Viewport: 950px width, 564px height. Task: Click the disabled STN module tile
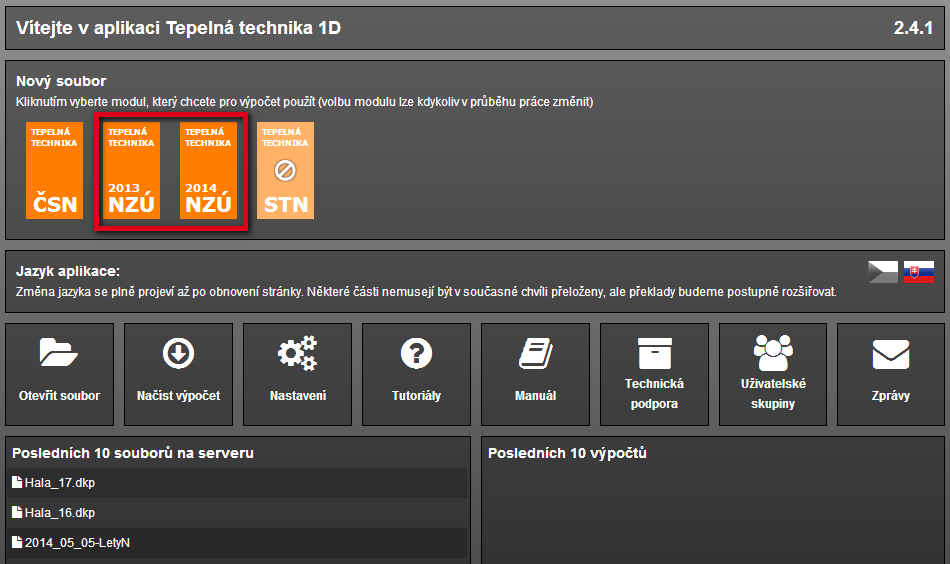point(285,170)
